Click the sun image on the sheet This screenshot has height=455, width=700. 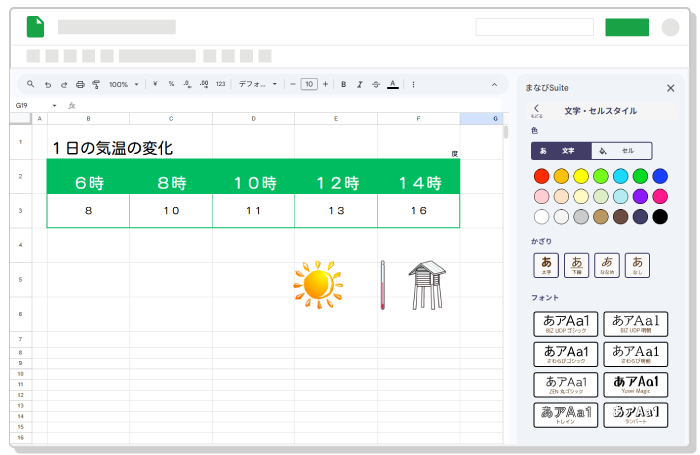(x=318, y=282)
